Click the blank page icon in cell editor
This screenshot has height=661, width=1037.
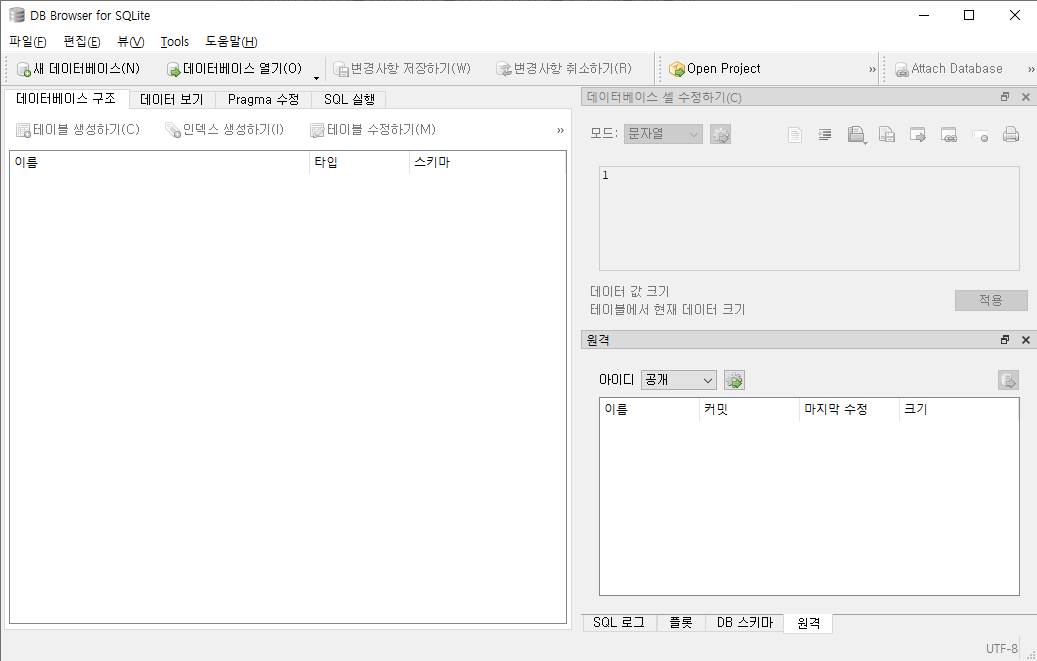[x=795, y=135]
